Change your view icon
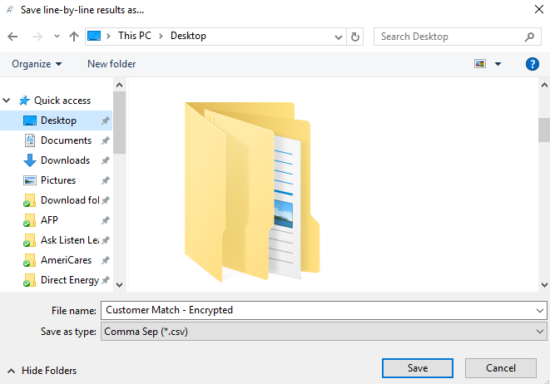Image resolution: width=550 pixels, height=384 pixels. [480, 64]
